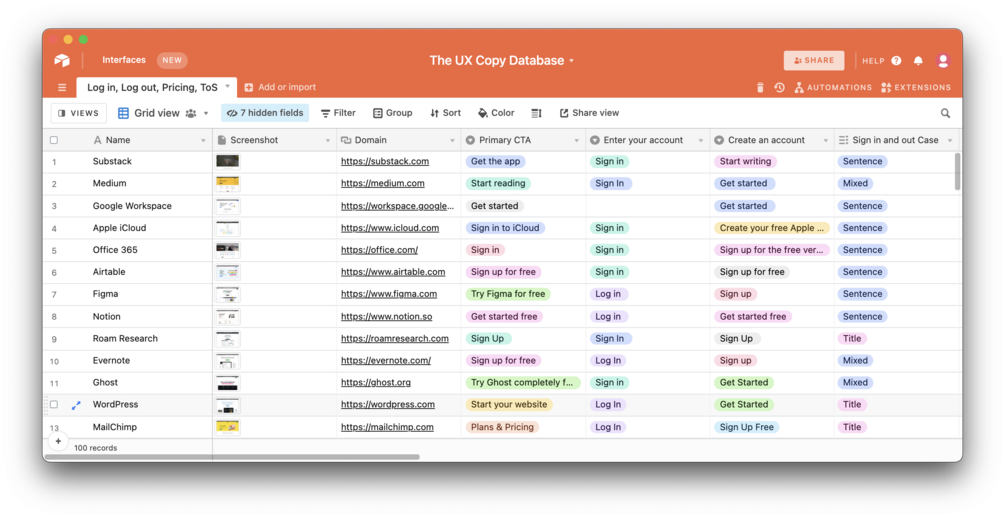Open the user account avatar
Screen dimensions: 1005x518
point(943,60)
